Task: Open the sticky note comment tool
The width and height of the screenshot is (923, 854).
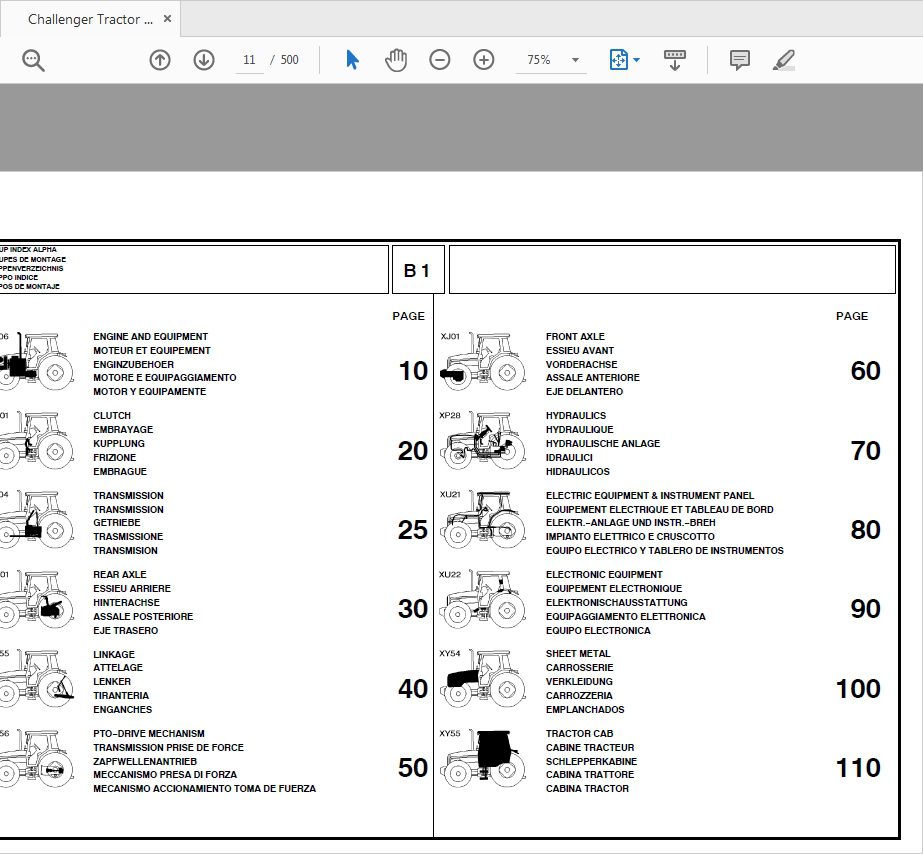Action: click(739, 59)
